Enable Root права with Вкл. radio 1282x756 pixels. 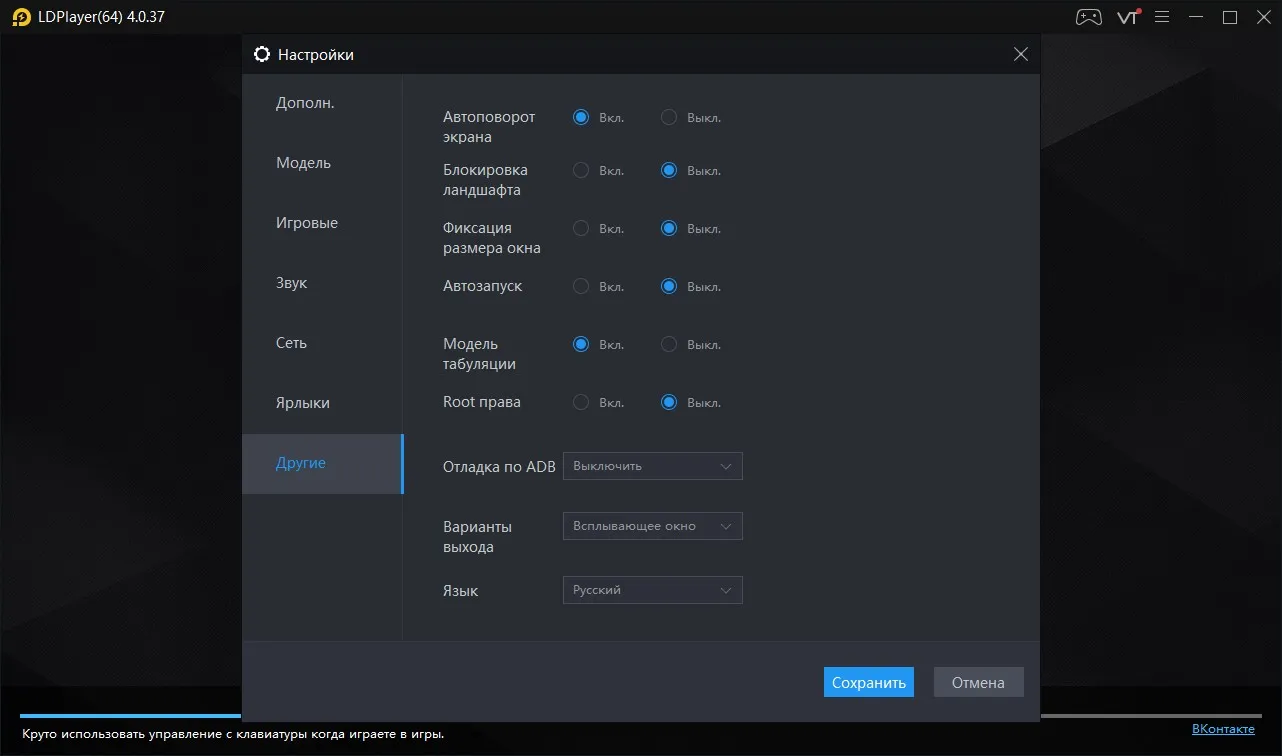(581, 402)
